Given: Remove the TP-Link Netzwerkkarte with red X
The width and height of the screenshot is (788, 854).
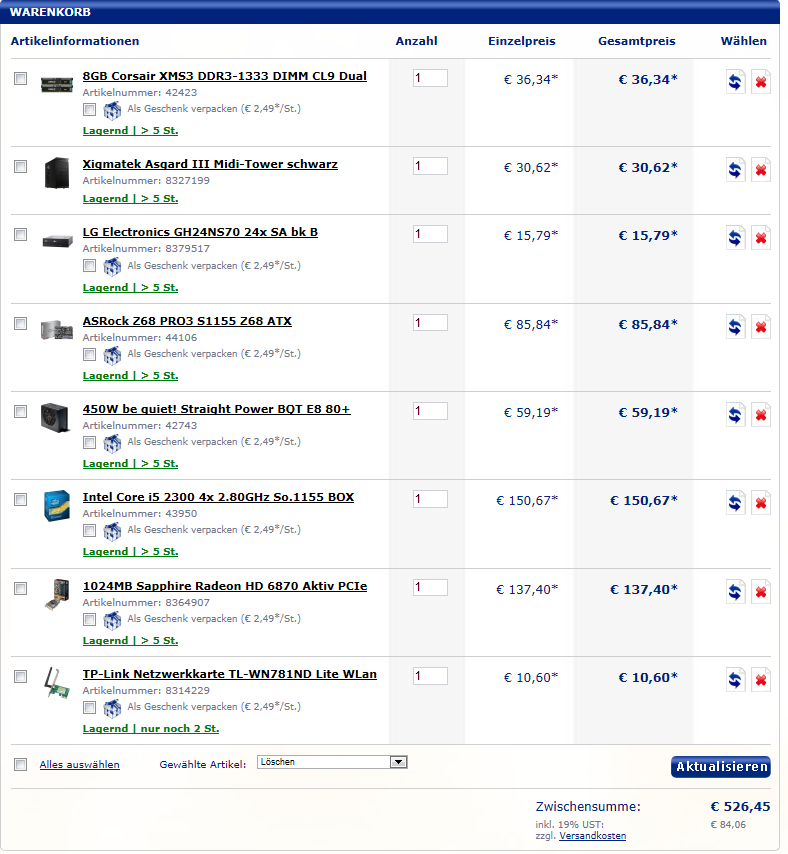Looking at the screenshot, I should point(761,680).
